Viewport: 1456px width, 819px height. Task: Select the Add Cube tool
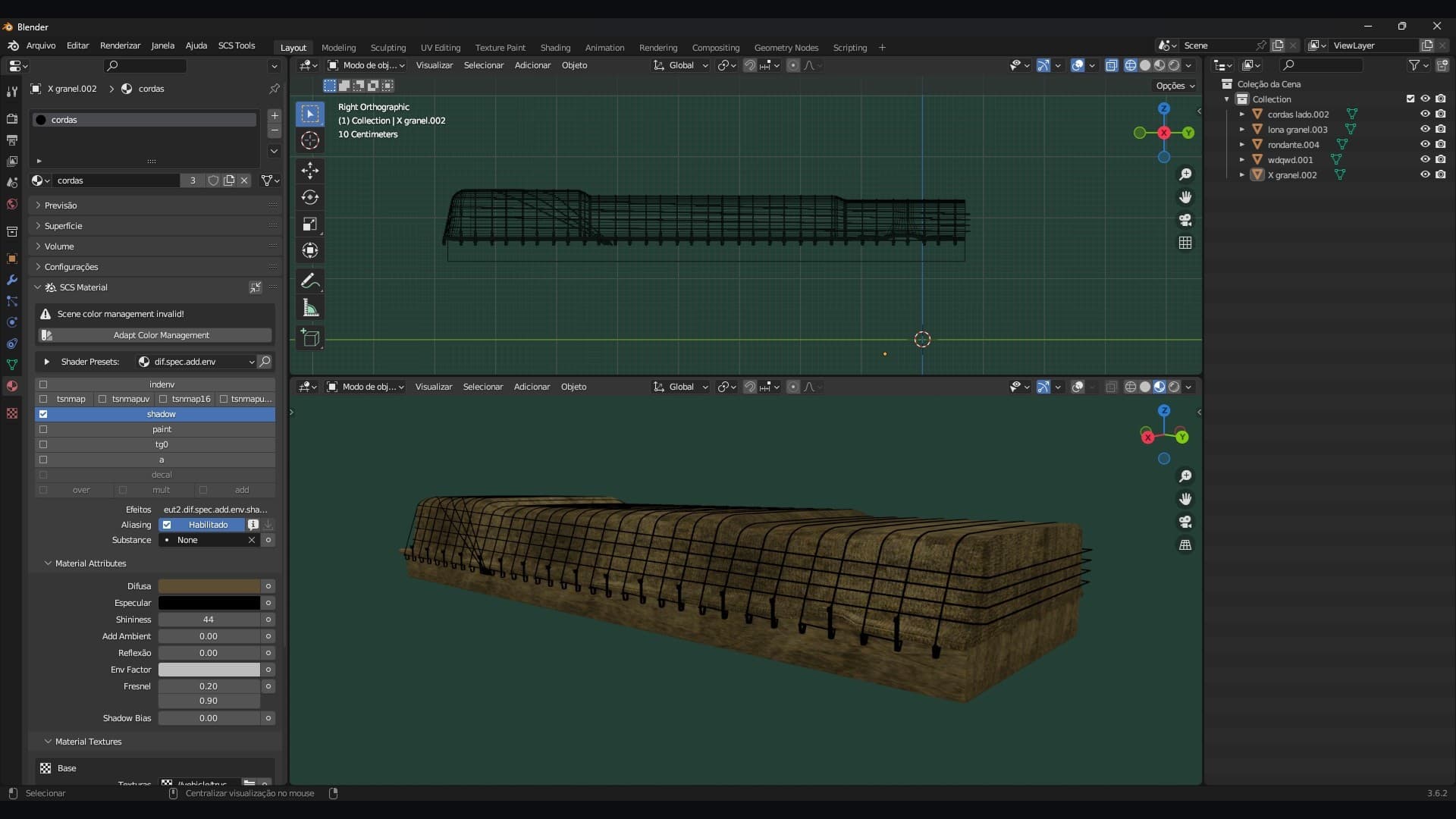(x=309, y=338)
